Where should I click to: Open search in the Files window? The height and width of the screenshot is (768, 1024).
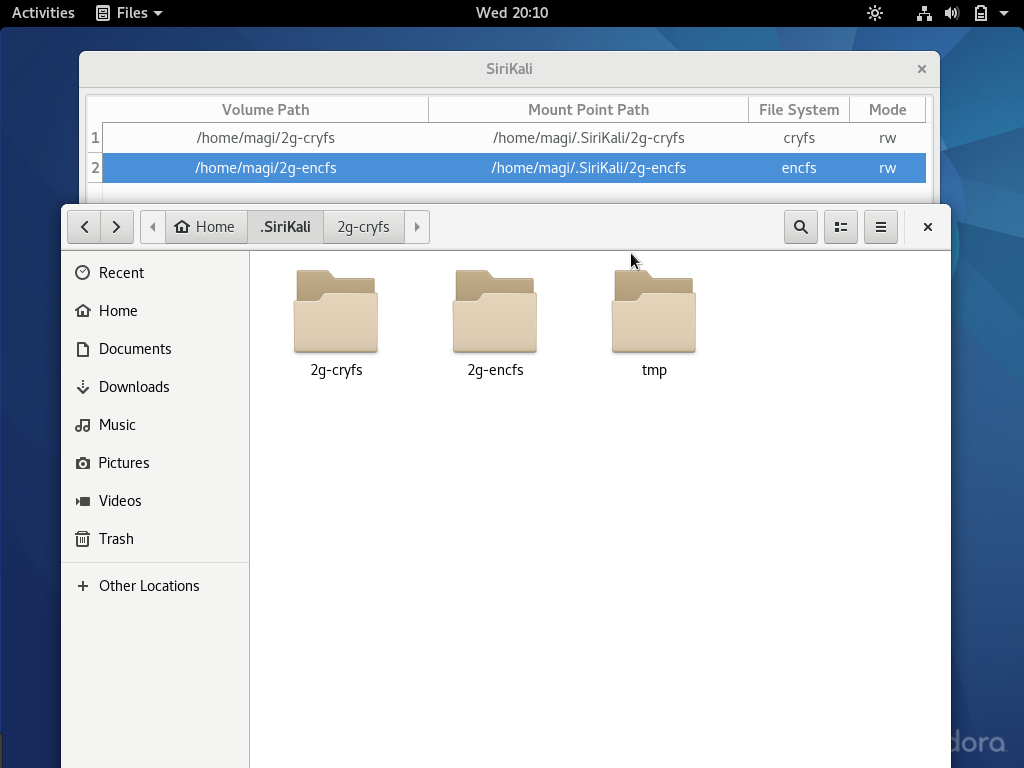click(801, 227)
